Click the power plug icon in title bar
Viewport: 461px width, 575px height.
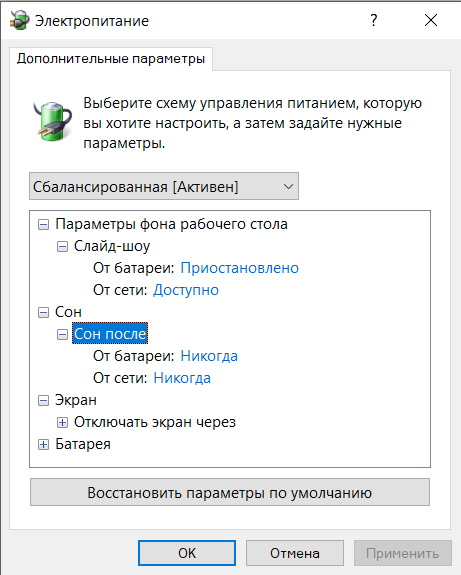(19, 20)
